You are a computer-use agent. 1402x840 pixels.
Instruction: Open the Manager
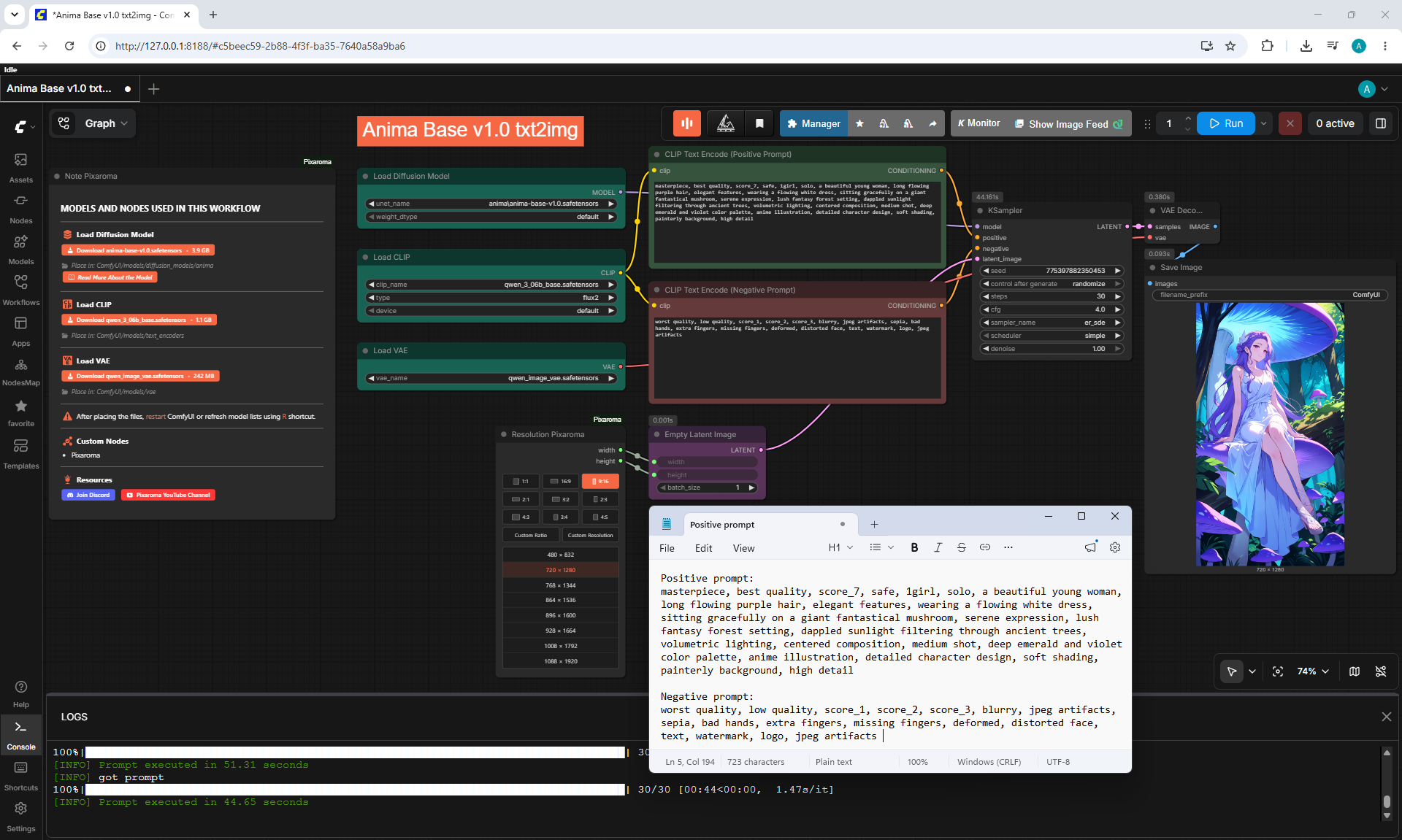(x=813, y=124)
